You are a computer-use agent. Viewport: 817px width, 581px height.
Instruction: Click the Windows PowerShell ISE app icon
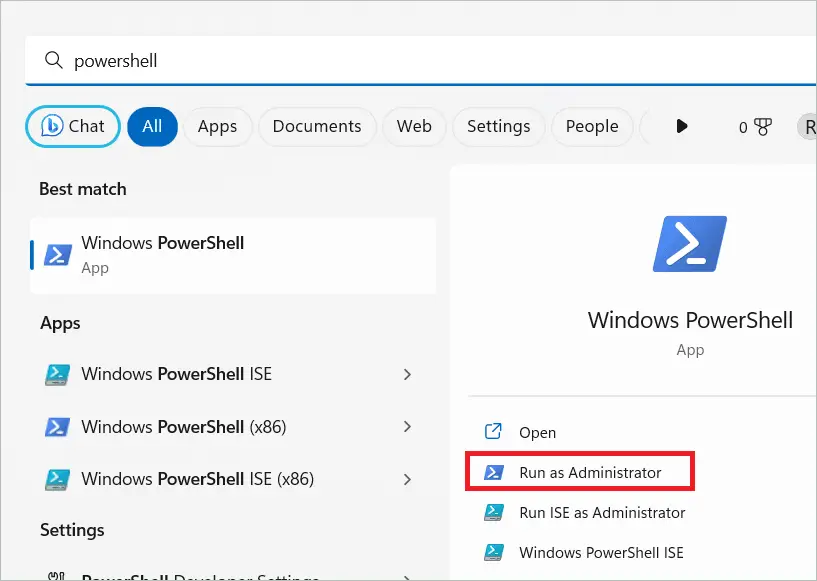point(57,374)
